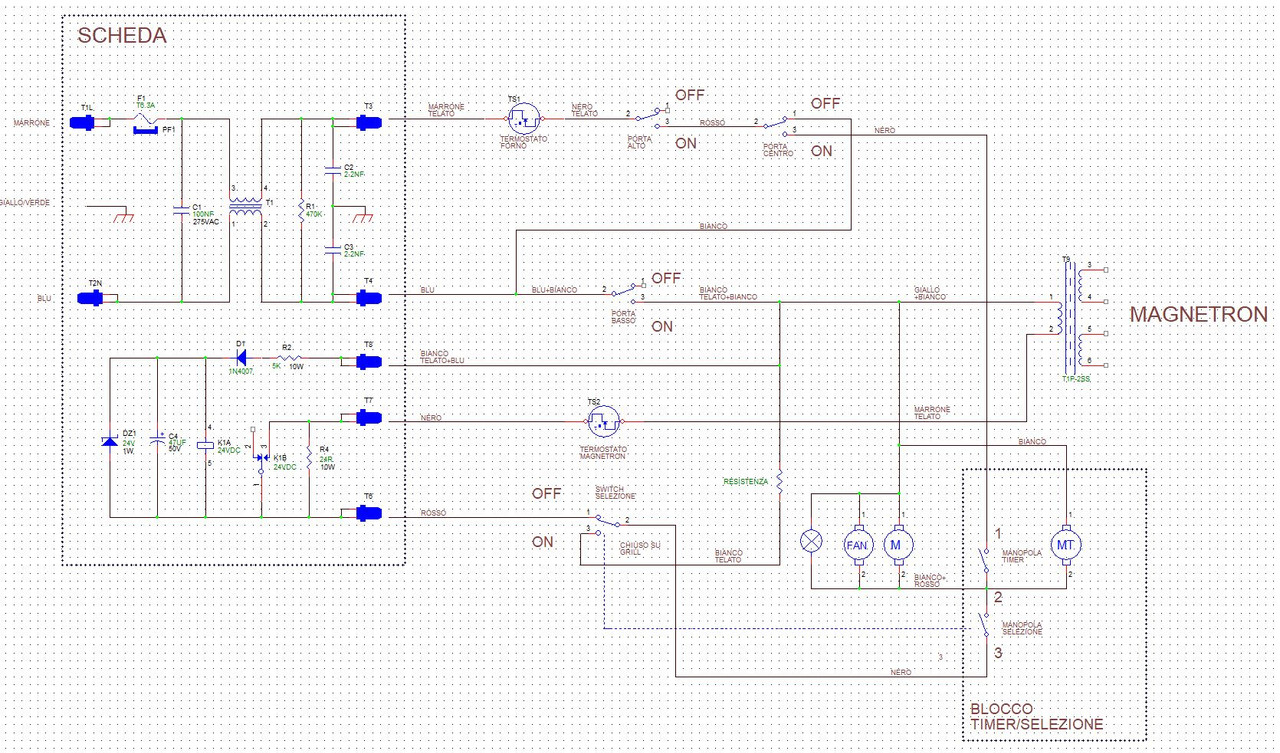Select resistor R1 470K symbol
The height and width of the screenshot is (753, 1280).
pos(301,209)
